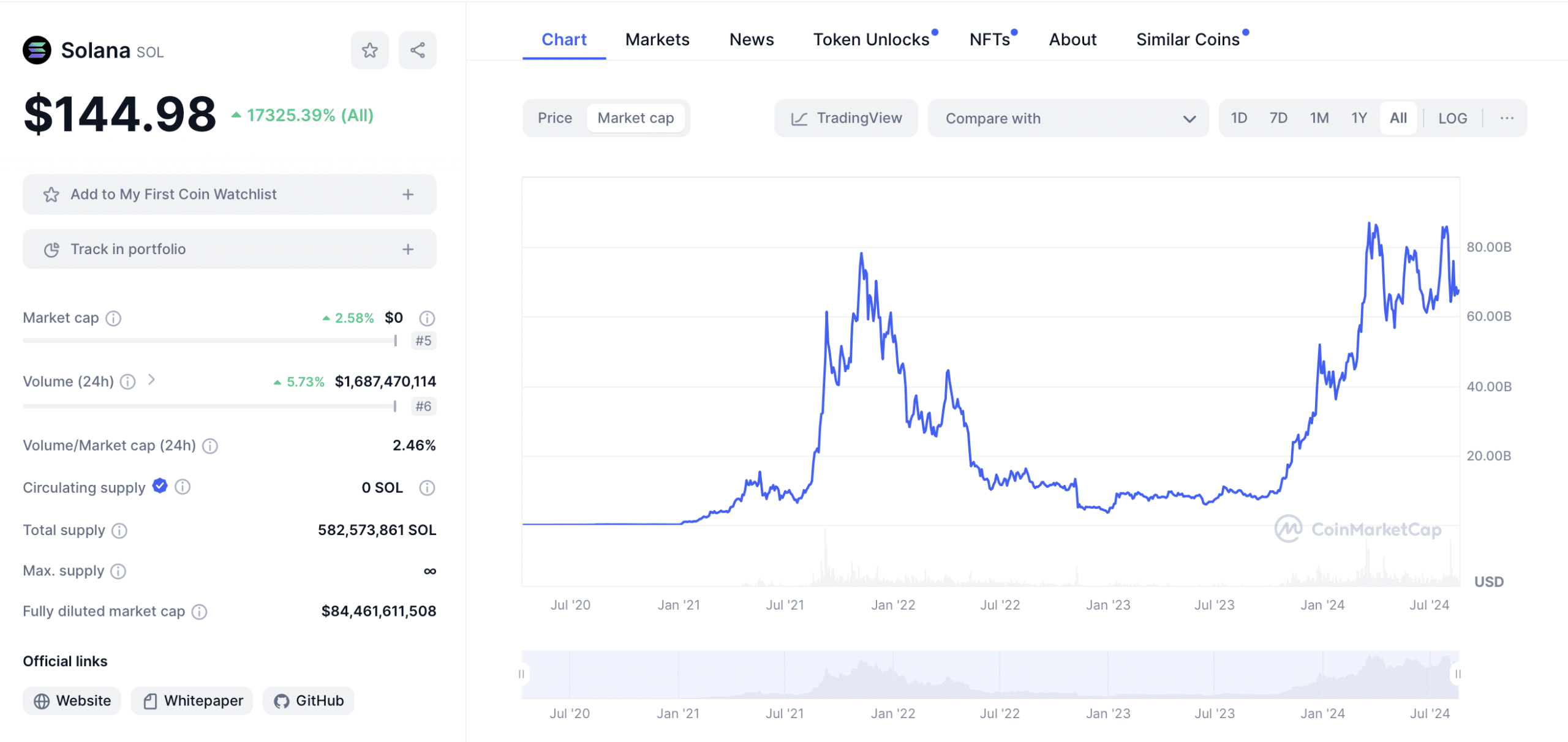Click left handle of chart range selector
The image size is (1568, 742).
[x=521, y=674]
